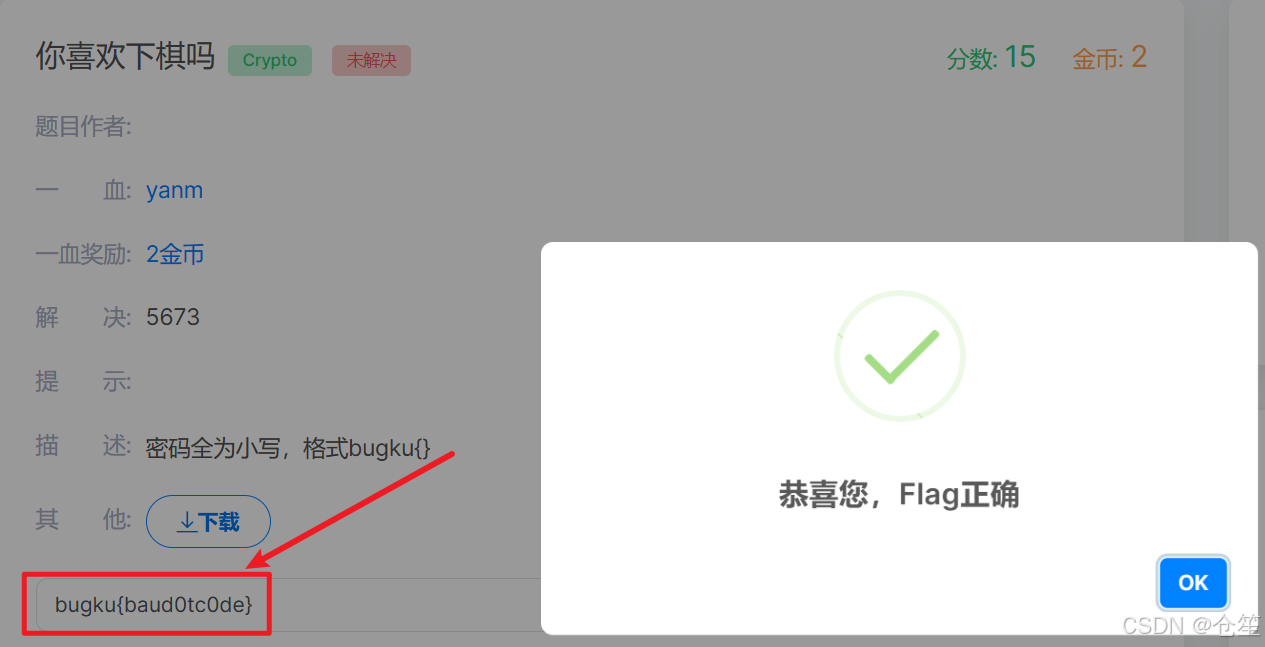Screen dimensions: 1265x647
Task: Dismiss the dialog with the OK button
Action: (1193, 583)
